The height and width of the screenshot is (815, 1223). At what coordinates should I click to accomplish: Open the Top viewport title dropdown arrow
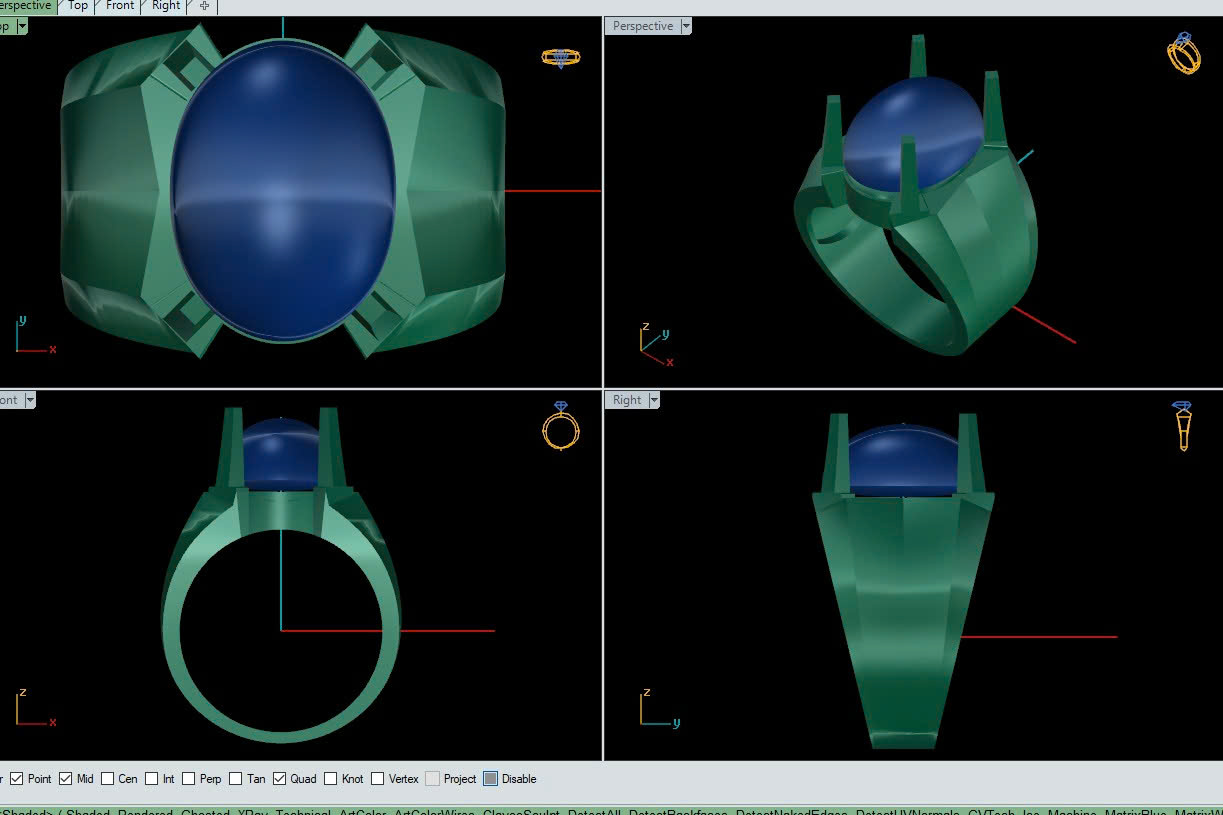pos(21,27)
